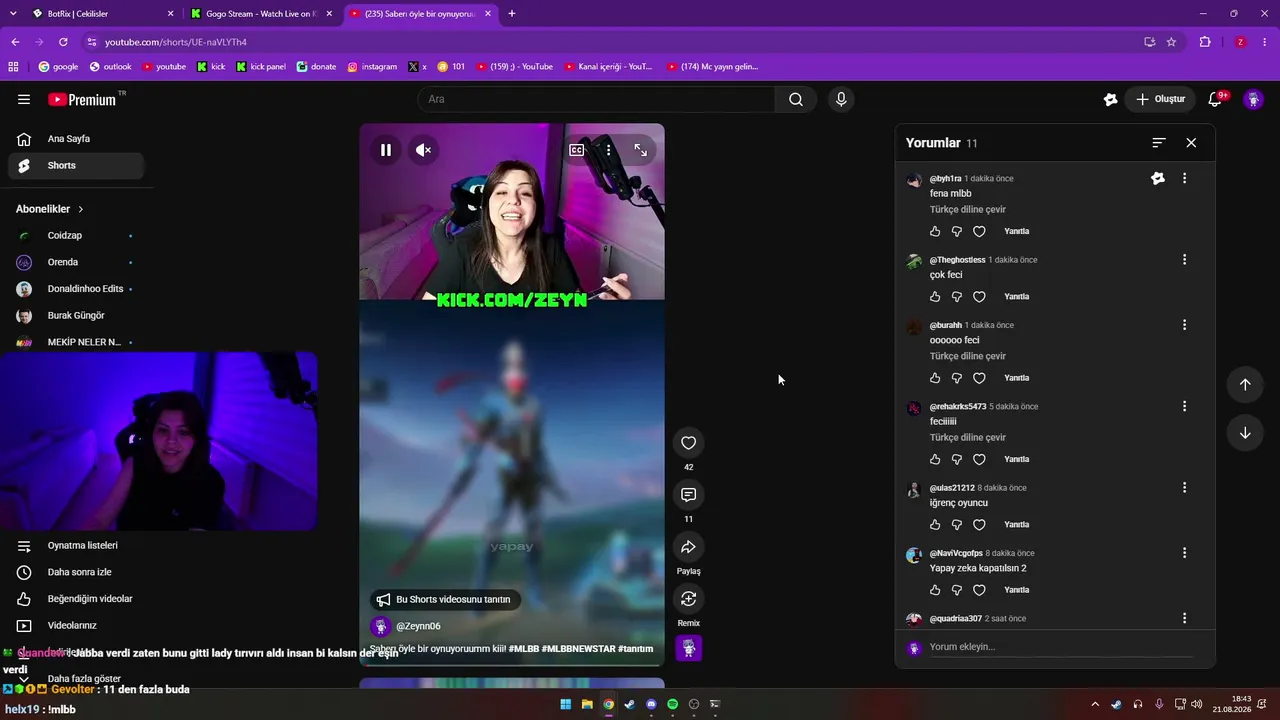This screenshot has width=1280, height=720.
Task: Open the Oluştur create menu
Action: [1160, 99]
